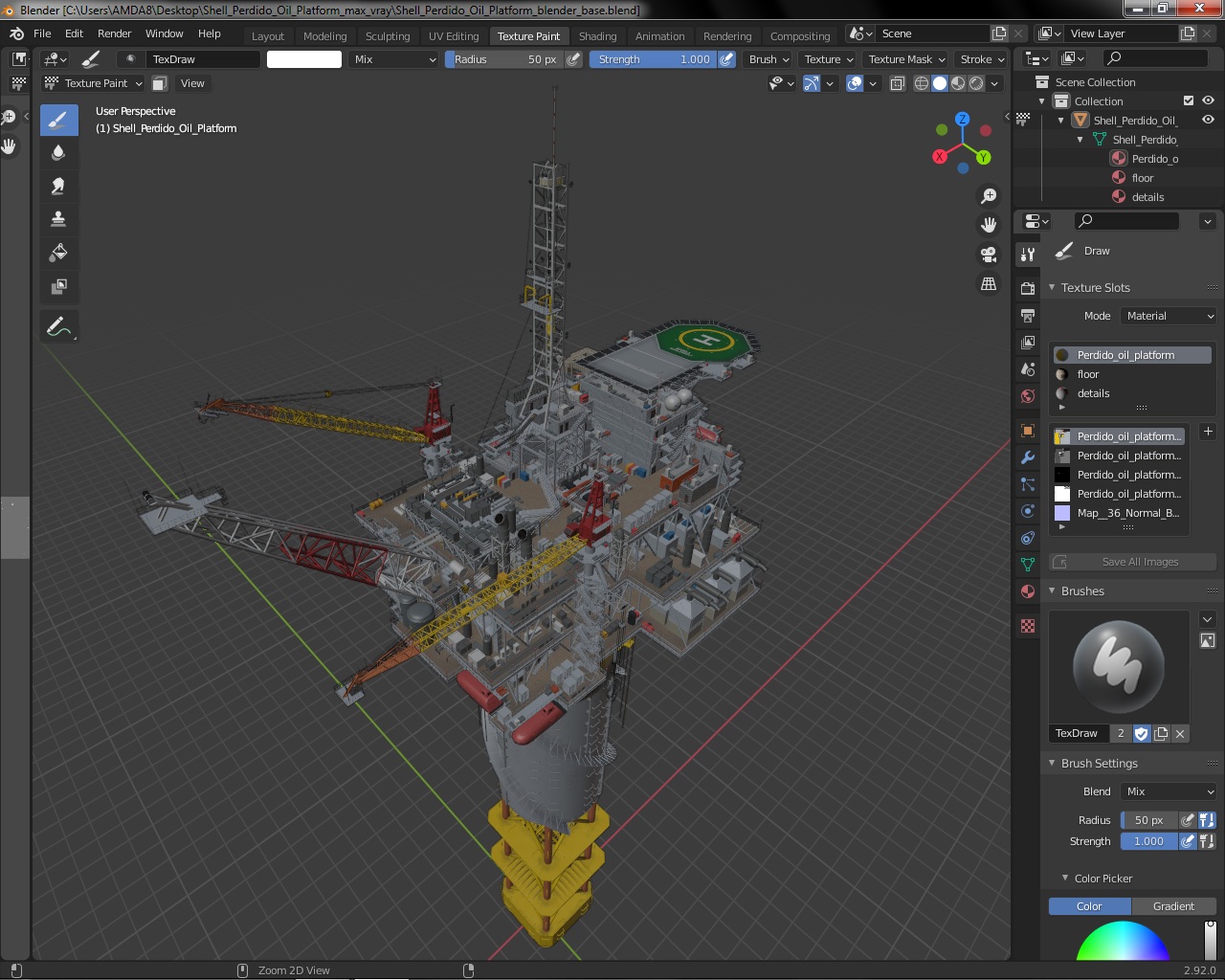Screen dimensions: 1225x980
Task: Open the Texture Mask dropdown
Action: click(x=905, y=59)
